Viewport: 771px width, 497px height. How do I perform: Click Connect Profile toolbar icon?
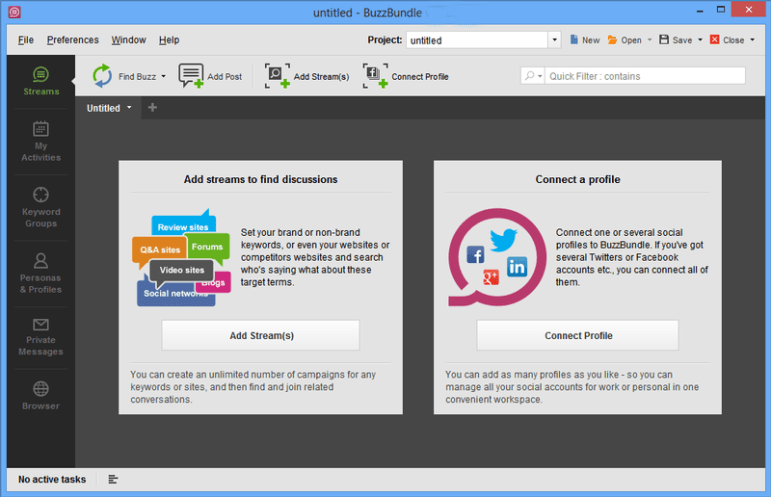375,76
